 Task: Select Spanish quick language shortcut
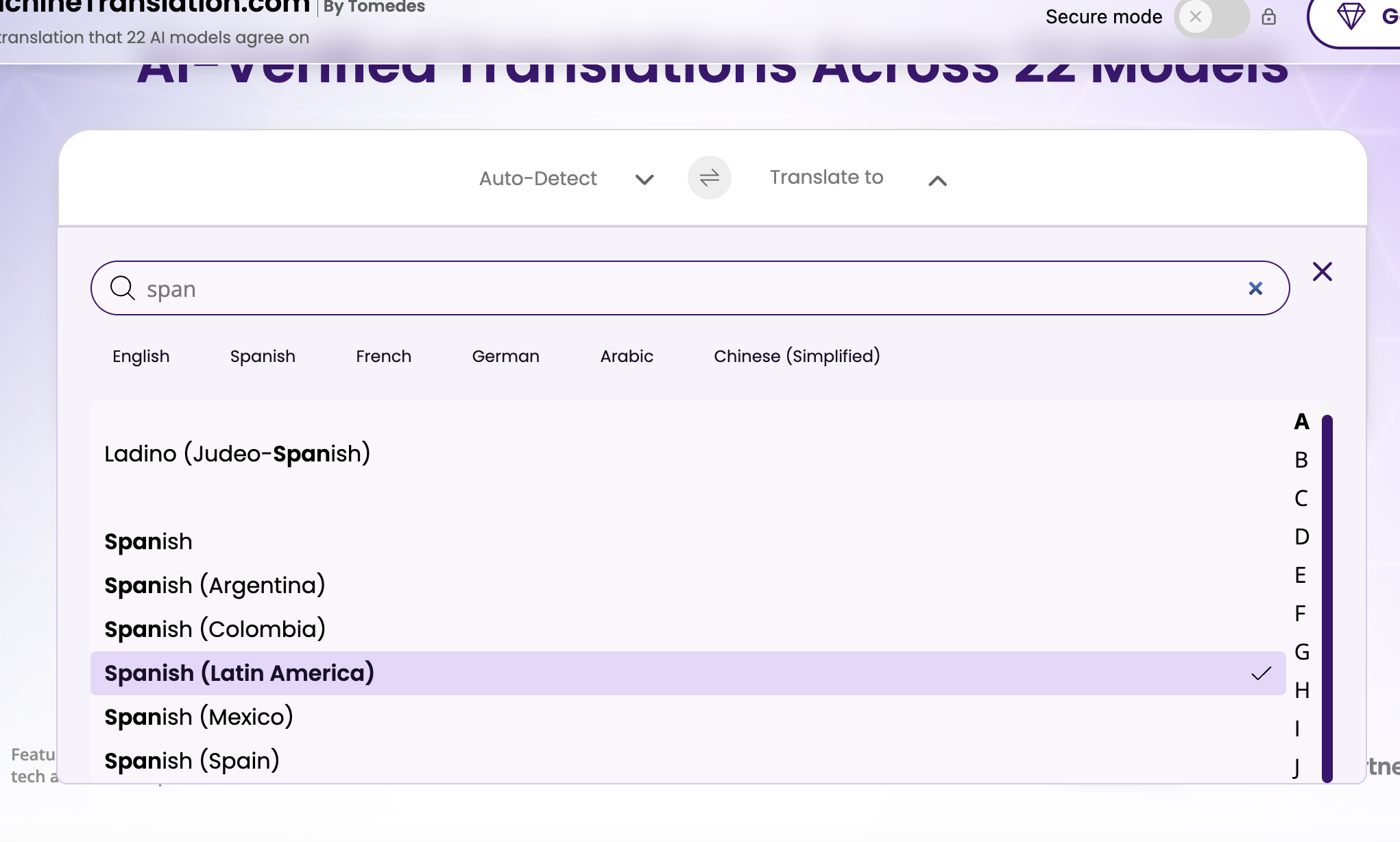(x=263, y=357)
